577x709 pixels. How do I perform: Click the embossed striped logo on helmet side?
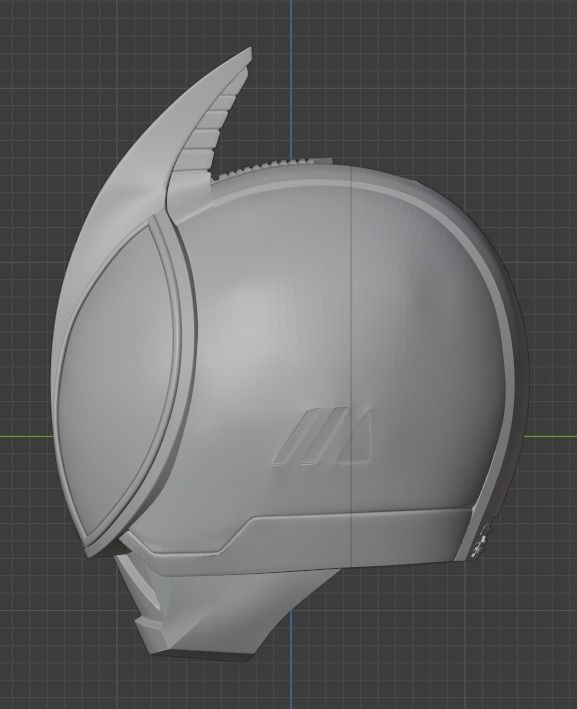[322, 437]
